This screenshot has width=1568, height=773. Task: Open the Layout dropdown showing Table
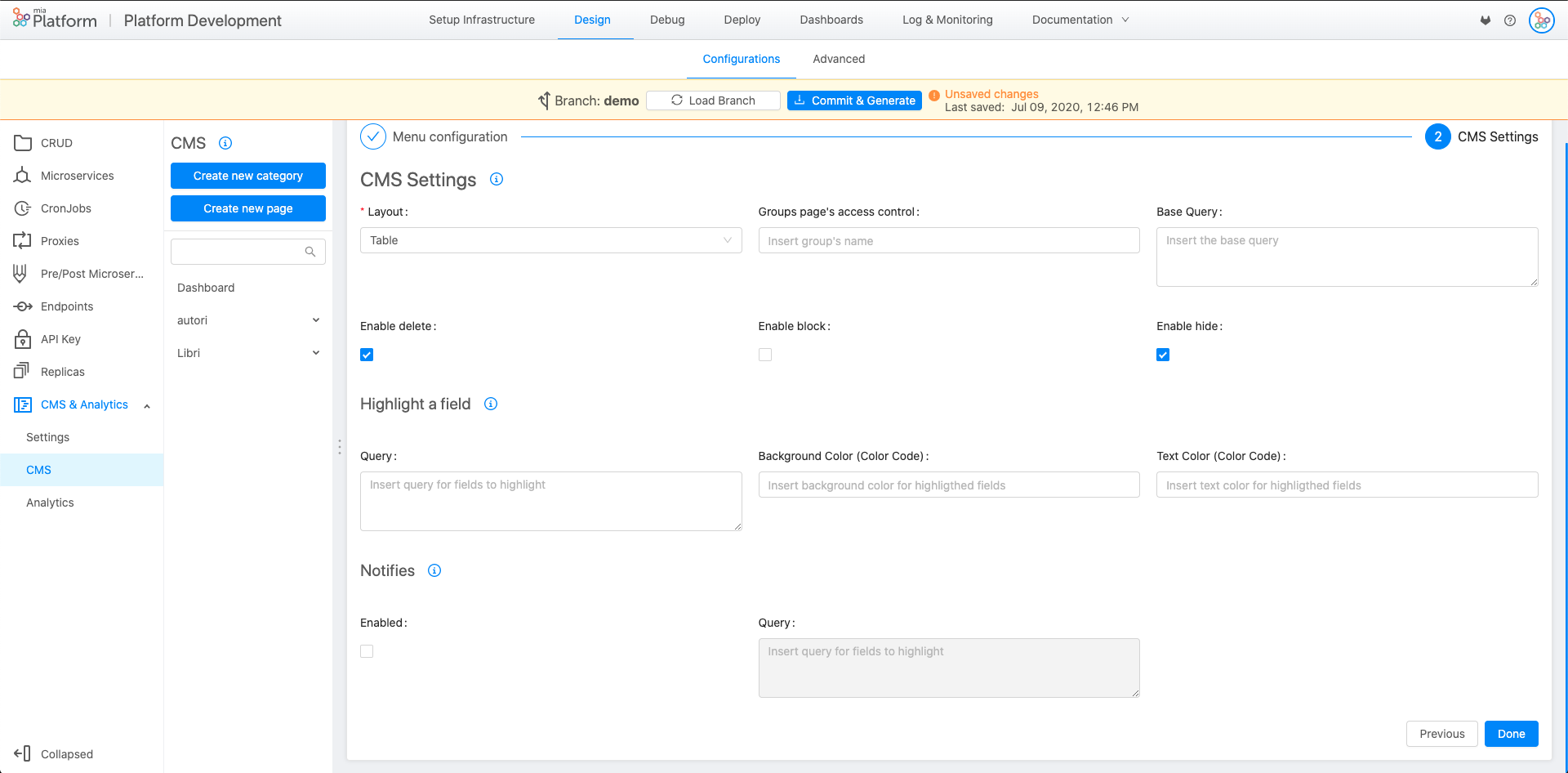(x=550, y=240)
